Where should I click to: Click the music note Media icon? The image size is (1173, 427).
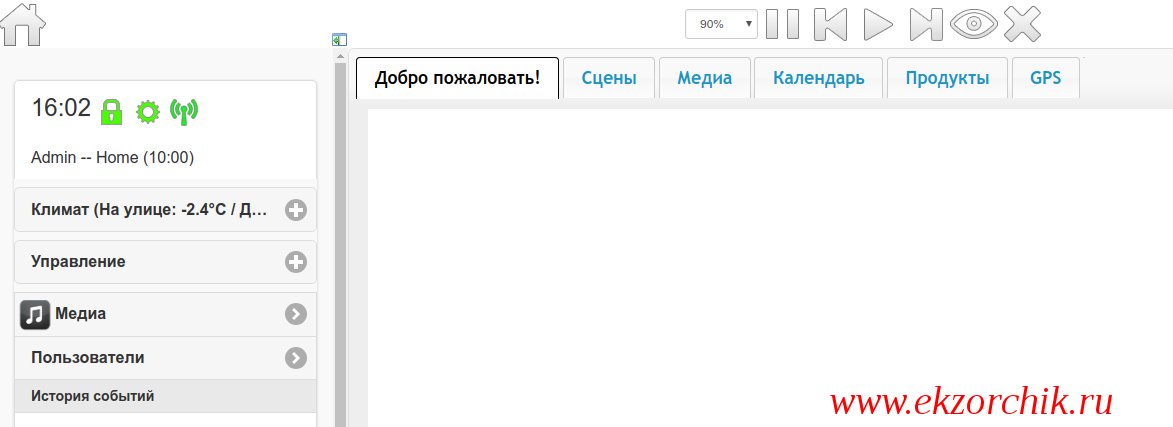(35, 314)
